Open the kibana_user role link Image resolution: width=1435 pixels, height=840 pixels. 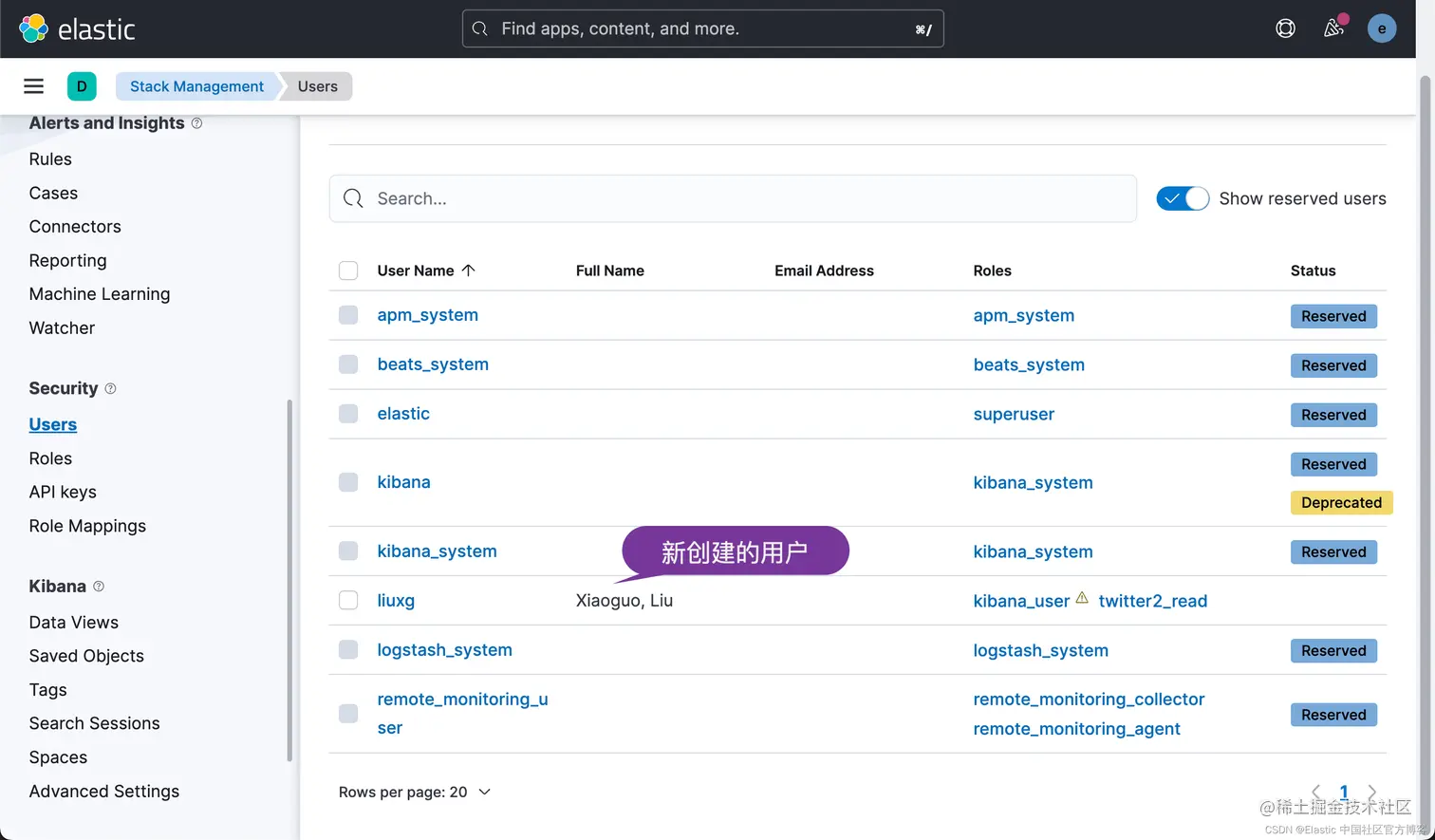pos(1021,601)
